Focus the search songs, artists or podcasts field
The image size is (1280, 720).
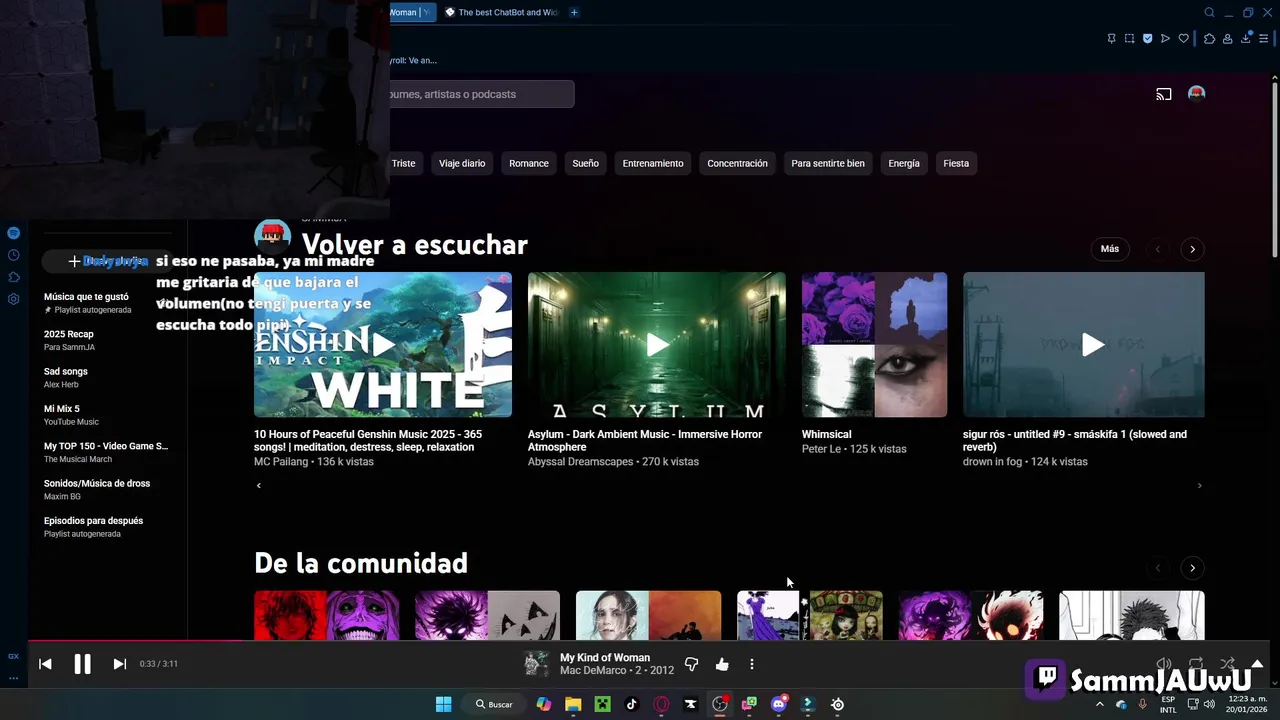(x=482, y=94)
